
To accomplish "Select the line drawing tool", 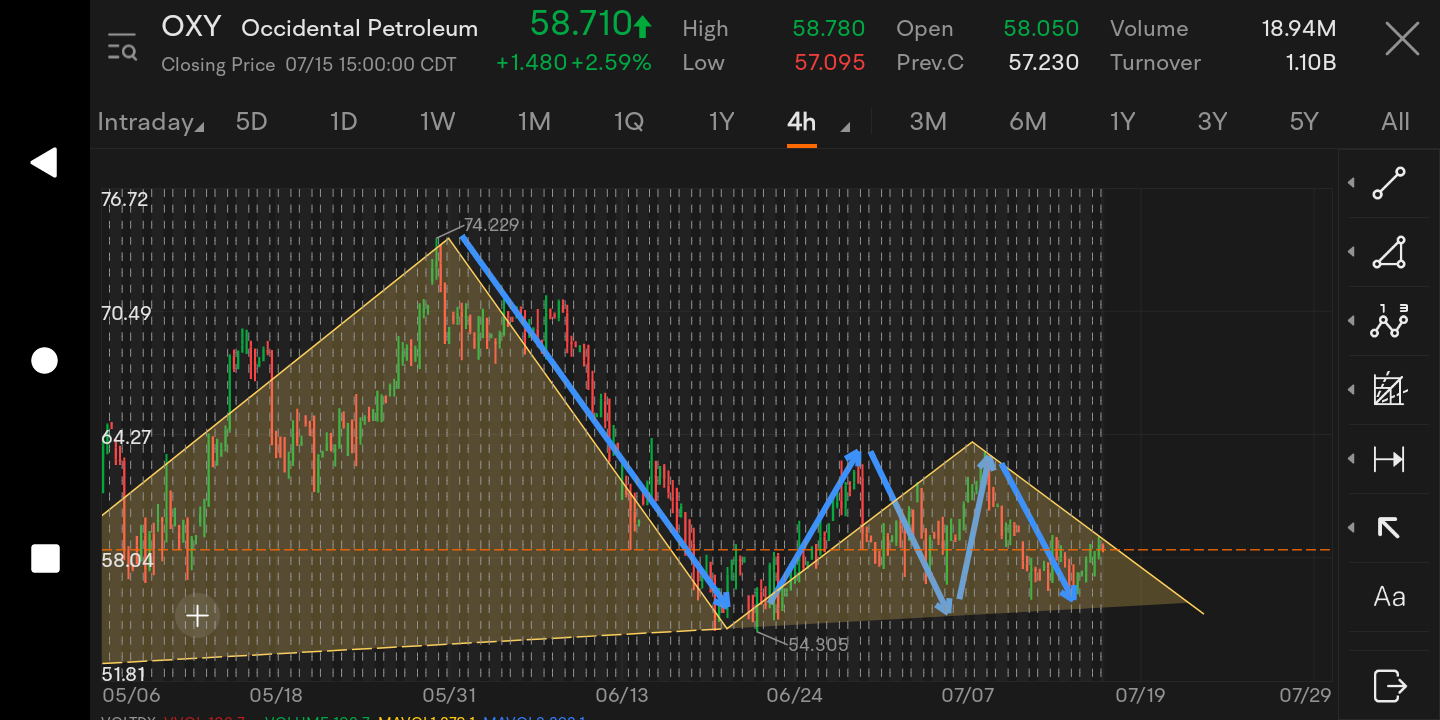I will point(1389,183).
